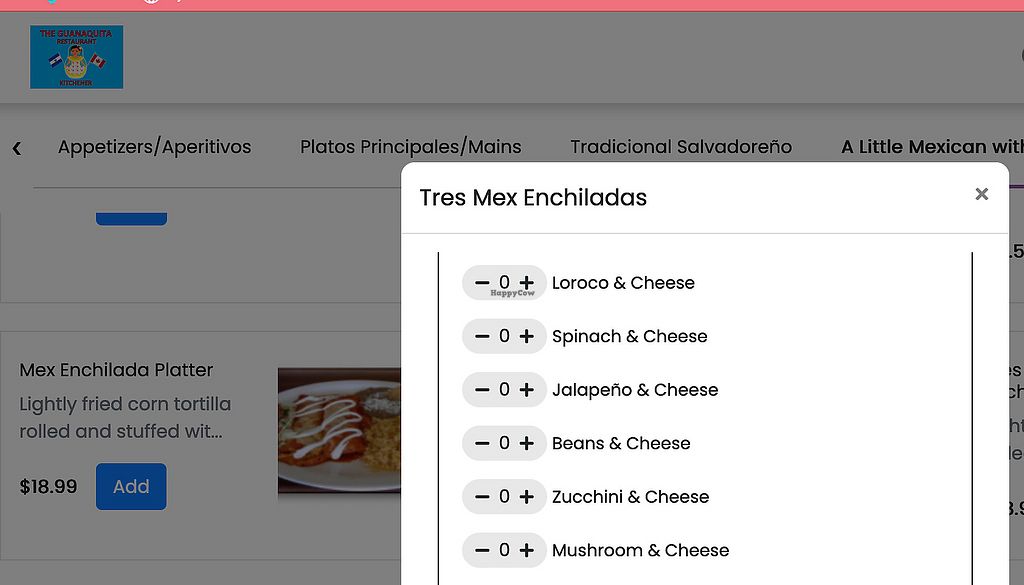
Task: Decrease Loroco & Cheese quantity with minus
Action: coord(482,283)
